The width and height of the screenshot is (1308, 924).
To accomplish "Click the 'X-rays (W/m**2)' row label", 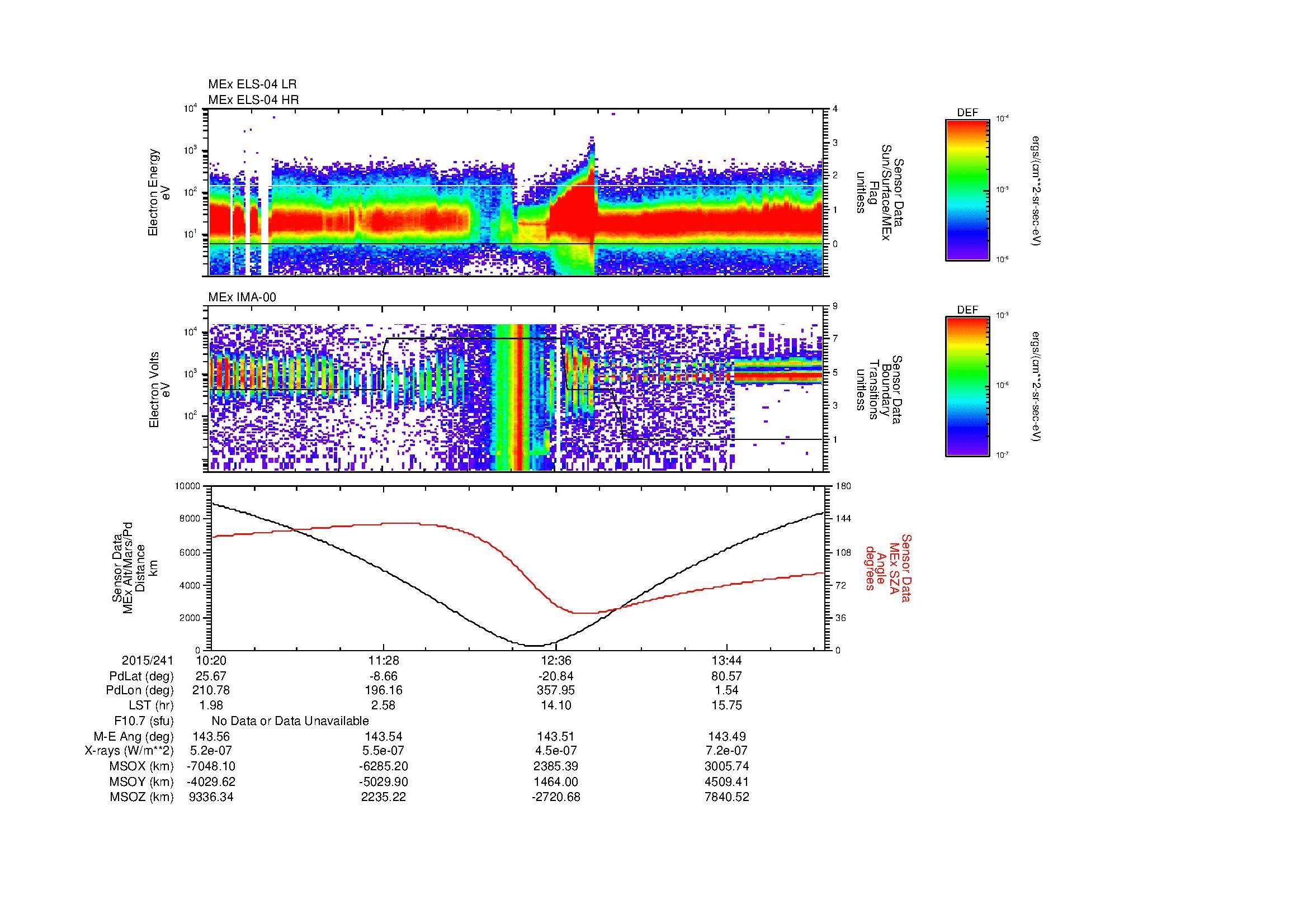I will click(x=129, y=751).
